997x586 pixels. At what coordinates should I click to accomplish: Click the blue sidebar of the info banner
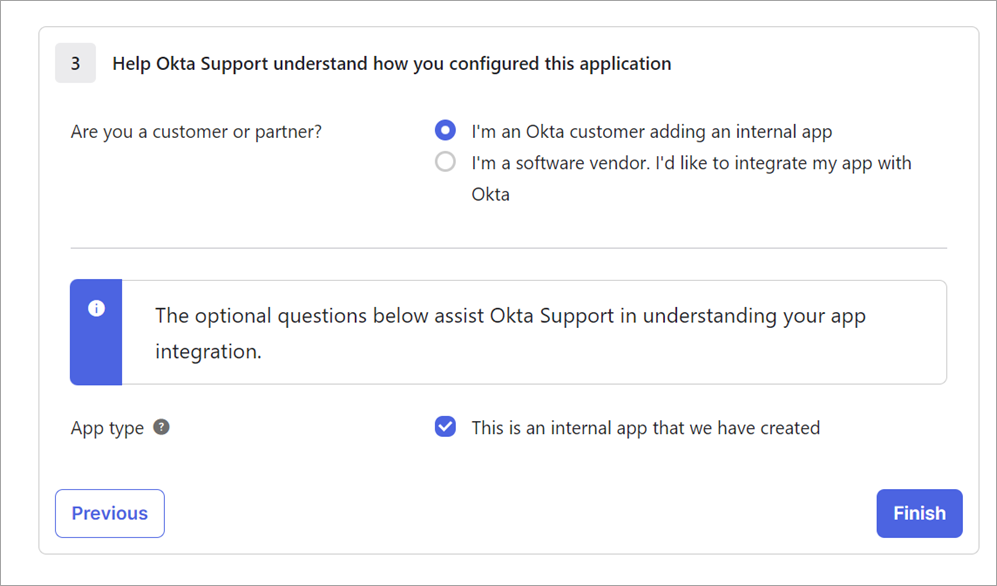pyautogui.click(x=96, y=332)
